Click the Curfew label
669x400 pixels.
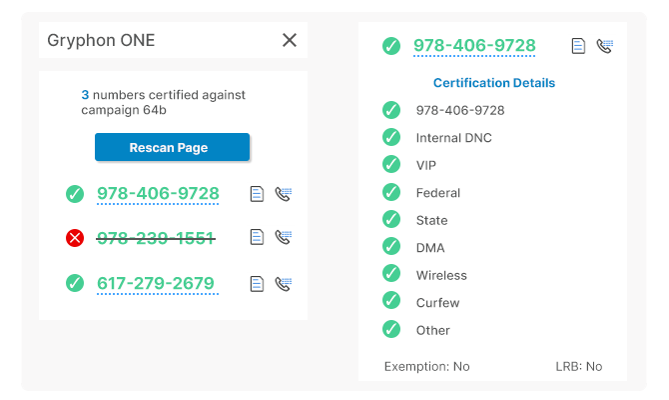(438, 303)
